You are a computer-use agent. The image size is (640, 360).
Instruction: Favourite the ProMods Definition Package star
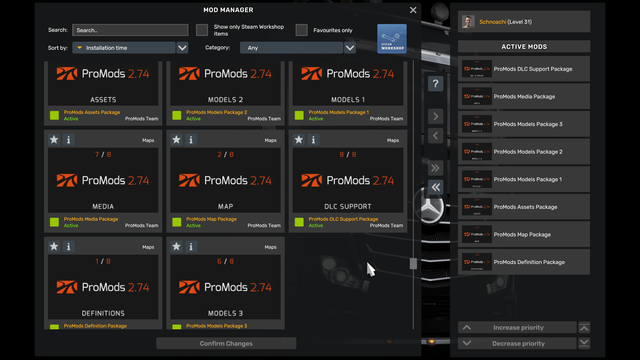coord(54,247)
